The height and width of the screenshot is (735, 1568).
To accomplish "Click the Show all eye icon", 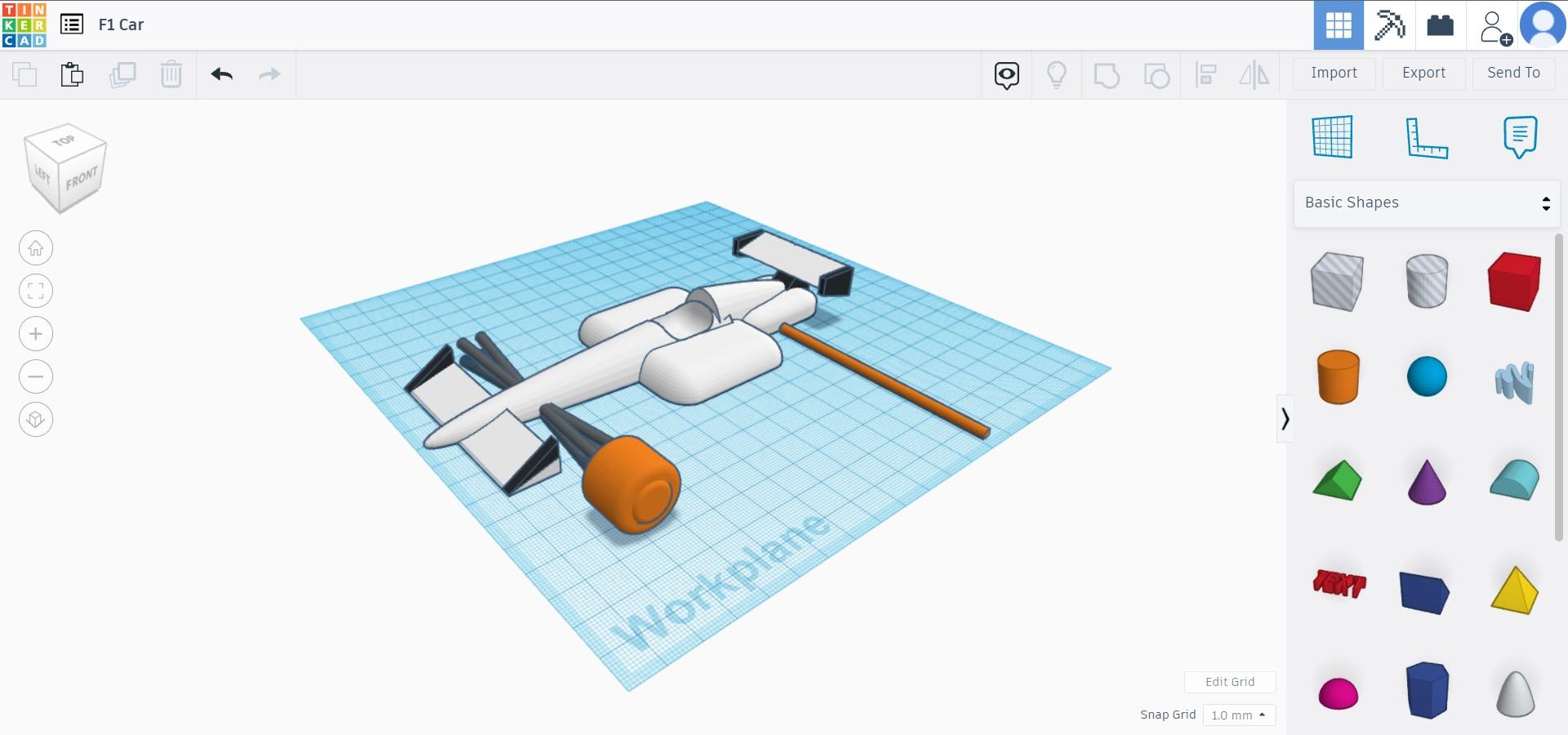I will pyautogui.click(x=1007, y=75).
